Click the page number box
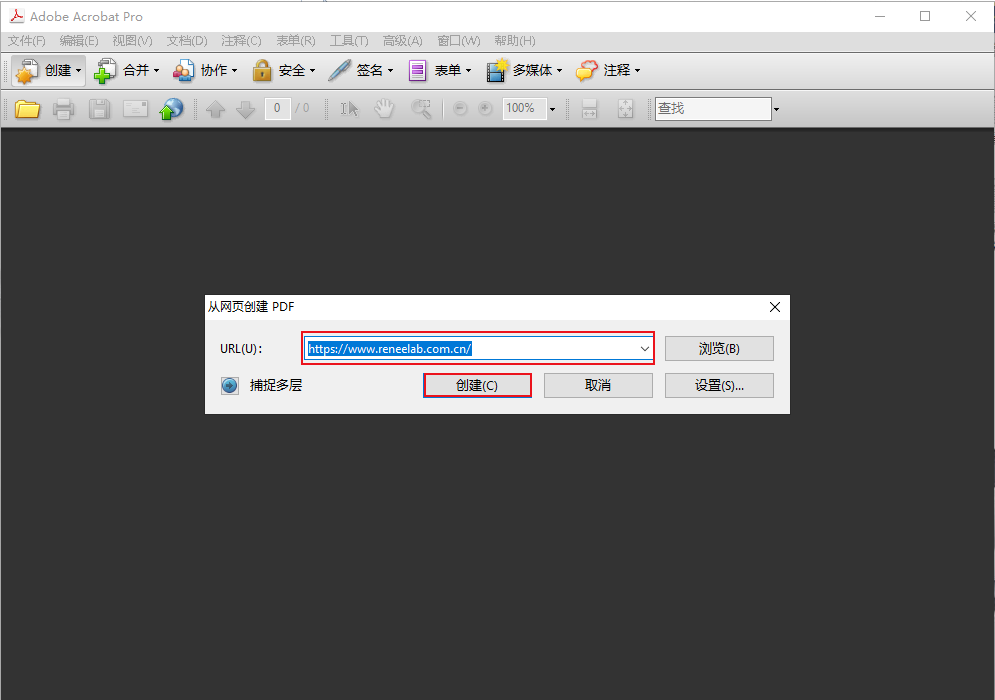 pyautogui.click(x=277, y=109)
